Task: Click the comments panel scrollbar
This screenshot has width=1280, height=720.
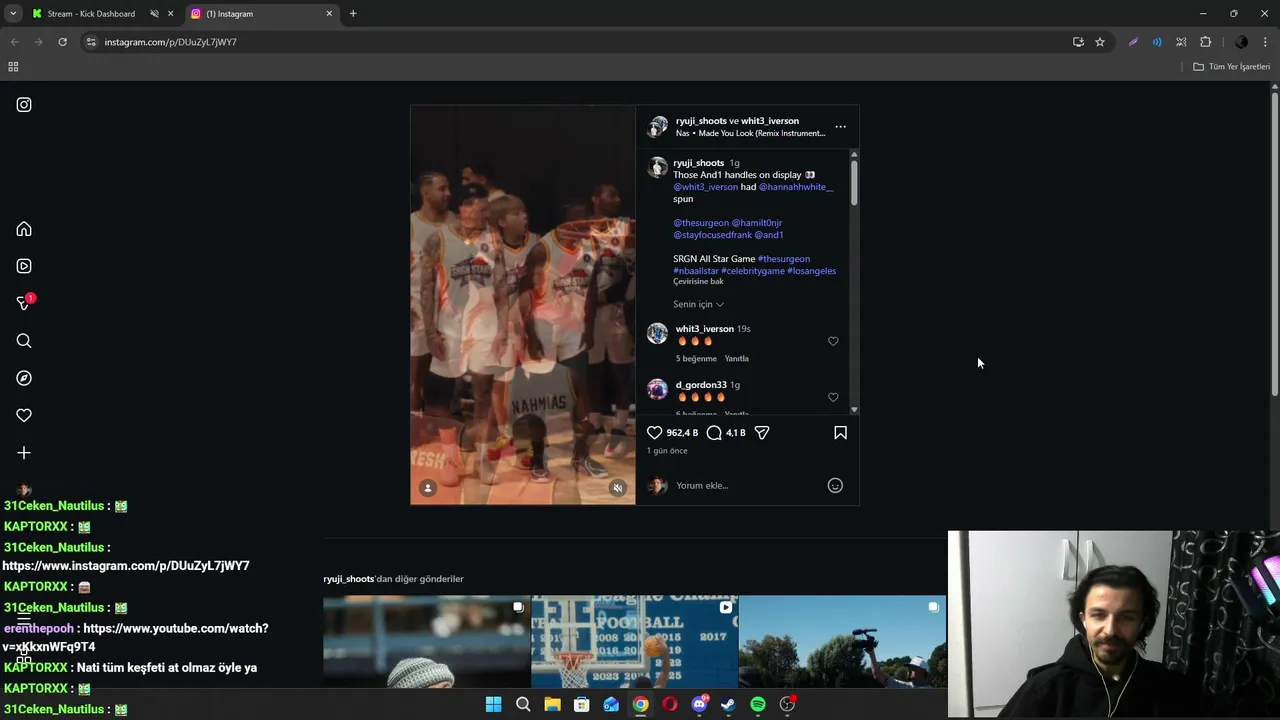Action: [854, 182]
